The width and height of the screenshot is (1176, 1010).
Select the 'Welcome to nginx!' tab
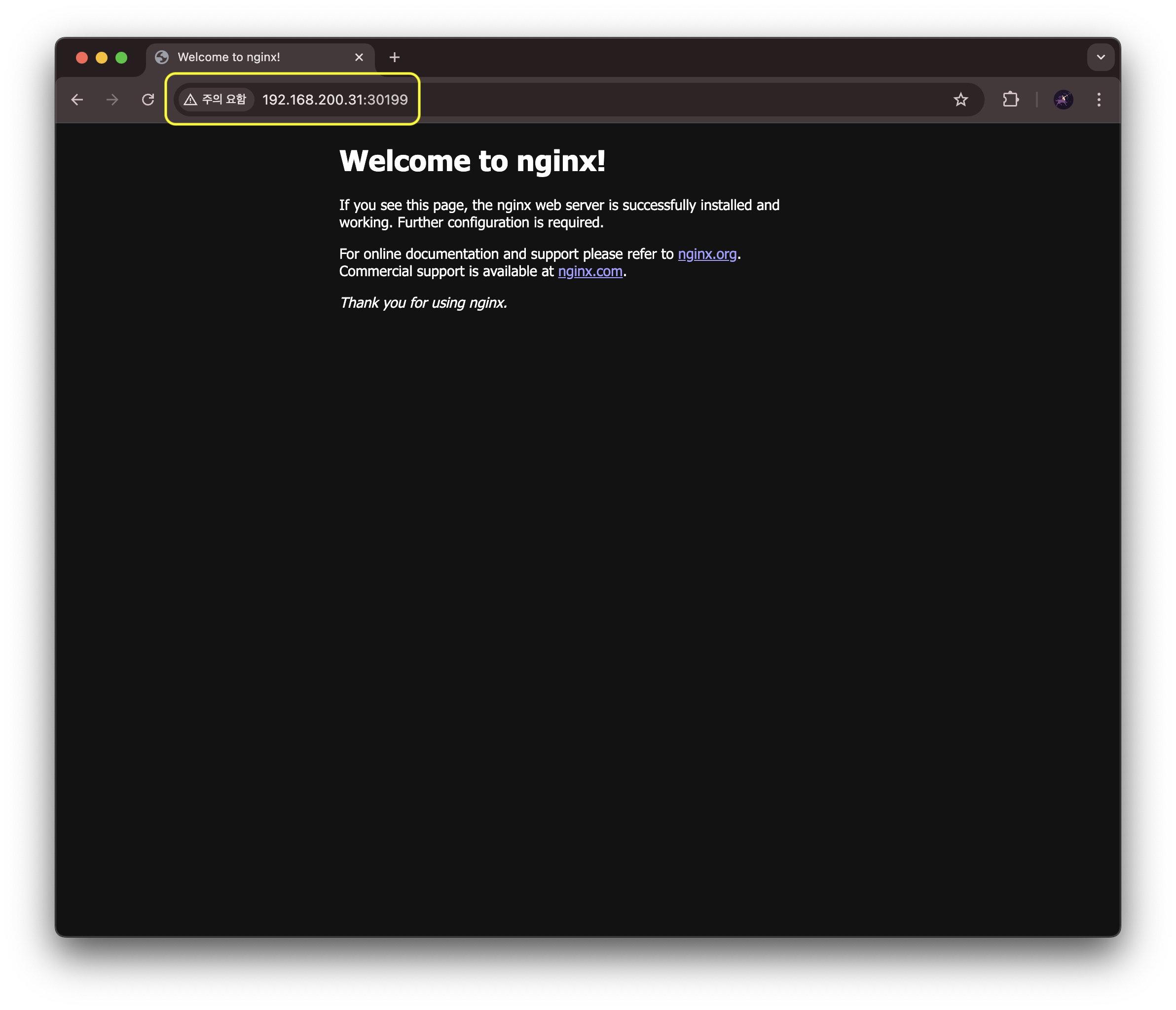click(x=229, y=57)
